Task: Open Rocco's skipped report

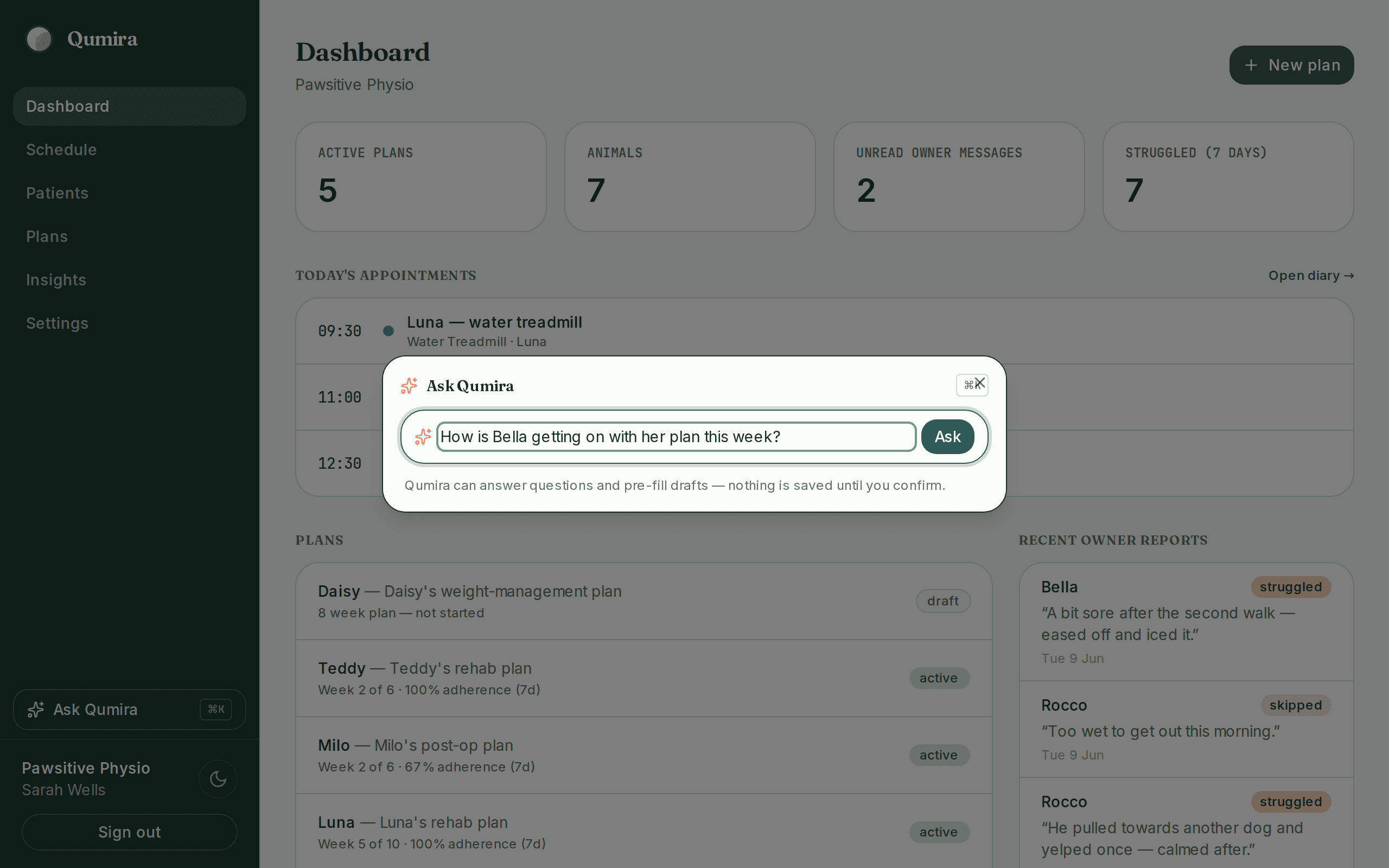Action: click(x=1187, y=729)
